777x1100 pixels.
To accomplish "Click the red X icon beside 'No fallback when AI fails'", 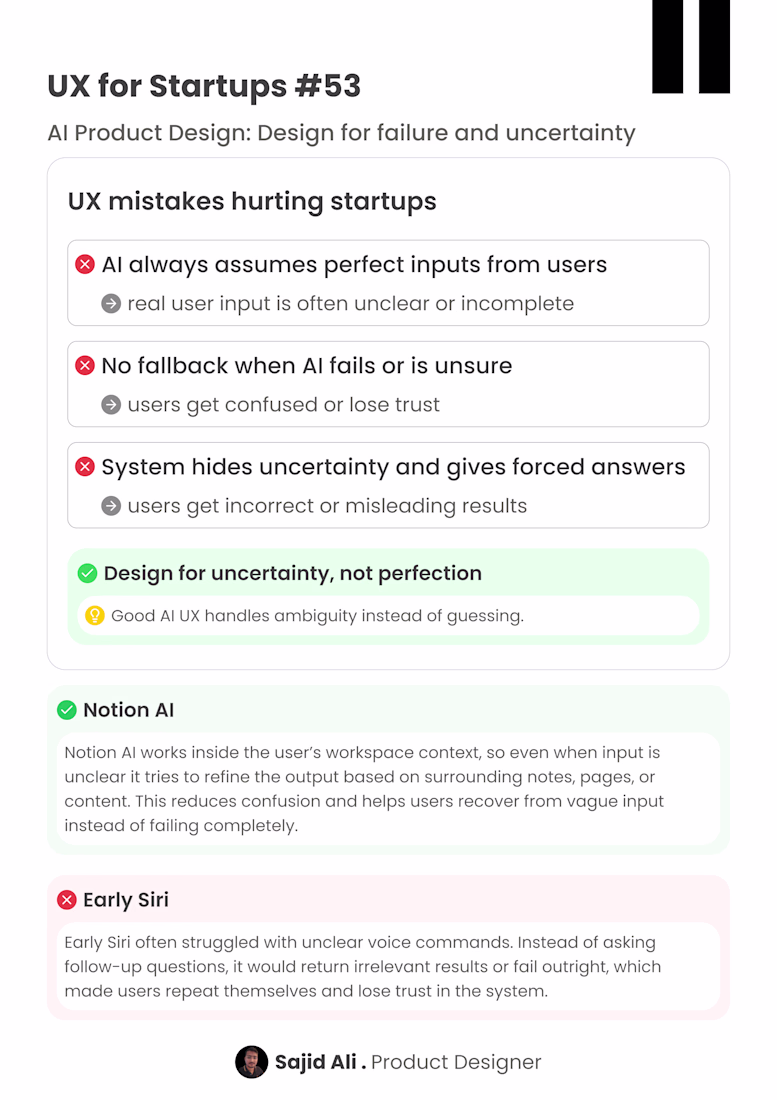I will (x=85, y=365).
